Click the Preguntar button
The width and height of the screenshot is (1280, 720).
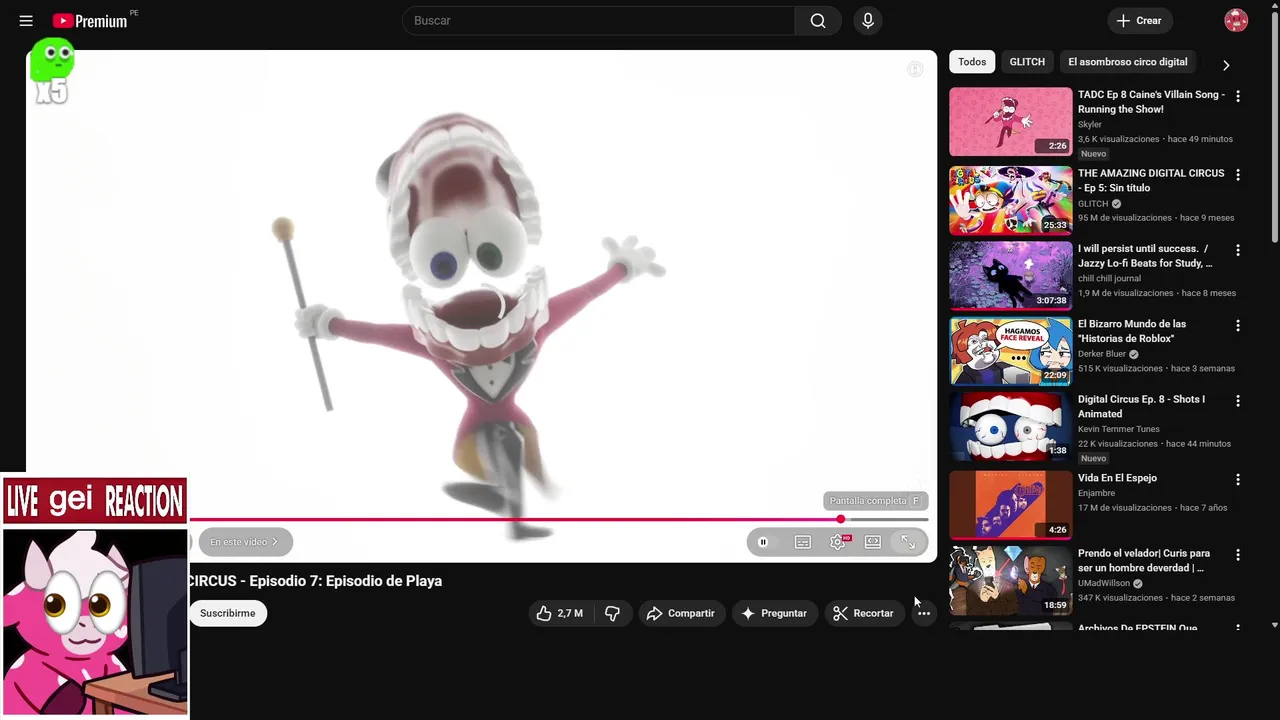click(x=775, y=613)
